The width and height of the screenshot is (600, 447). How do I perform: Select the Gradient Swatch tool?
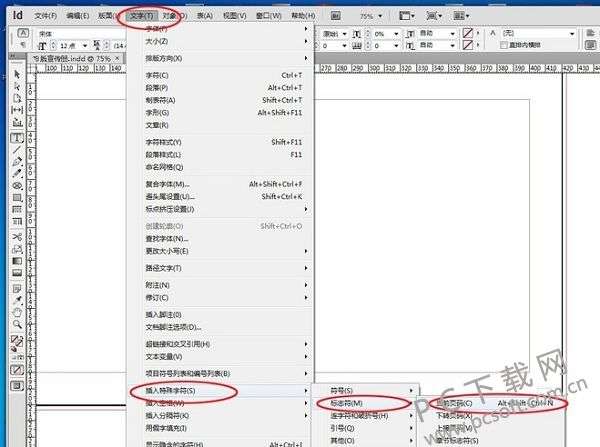(17, 261)
